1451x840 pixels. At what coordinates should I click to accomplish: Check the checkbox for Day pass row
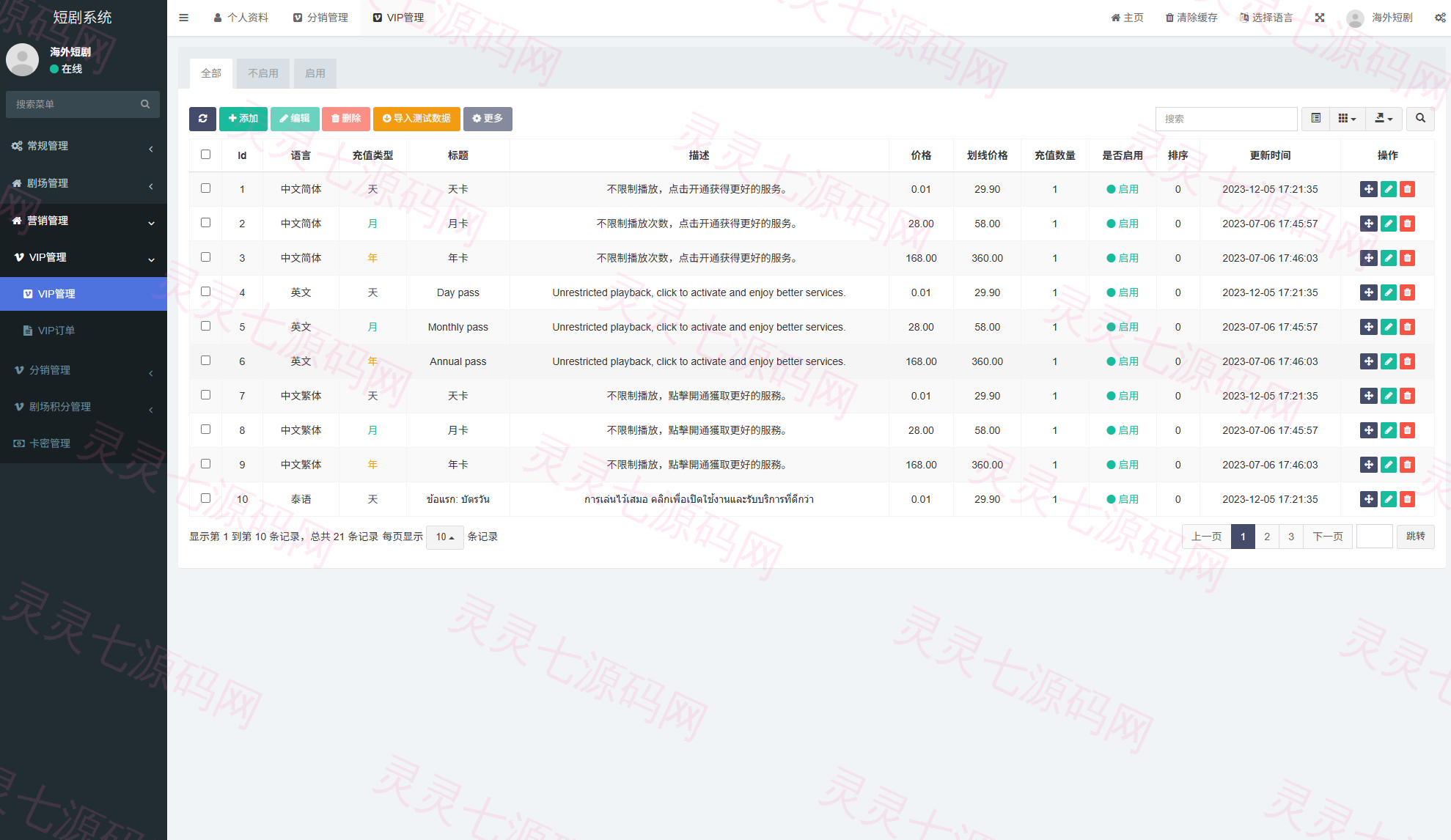[x=205, y=292]
